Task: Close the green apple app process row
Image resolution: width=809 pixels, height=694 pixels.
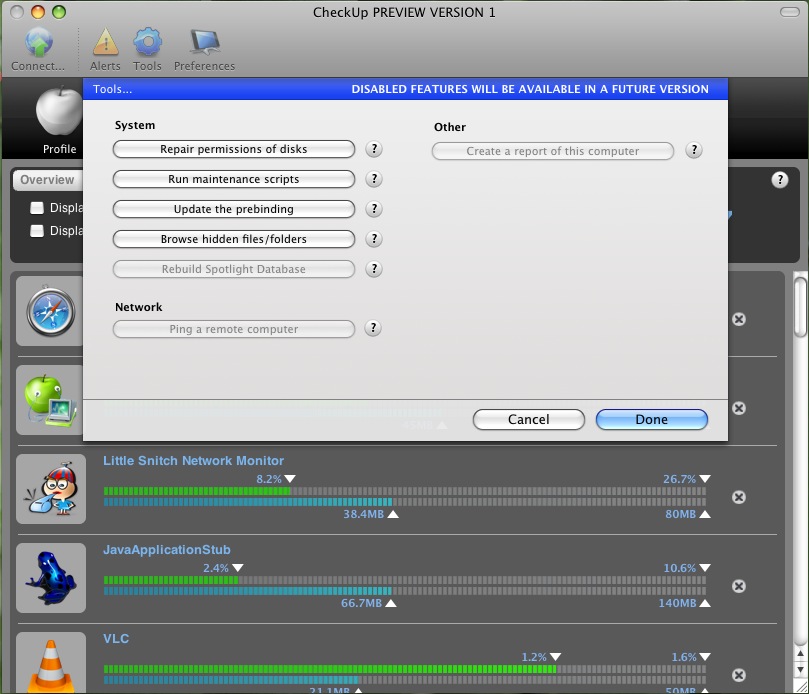Action: click(739, 408)
